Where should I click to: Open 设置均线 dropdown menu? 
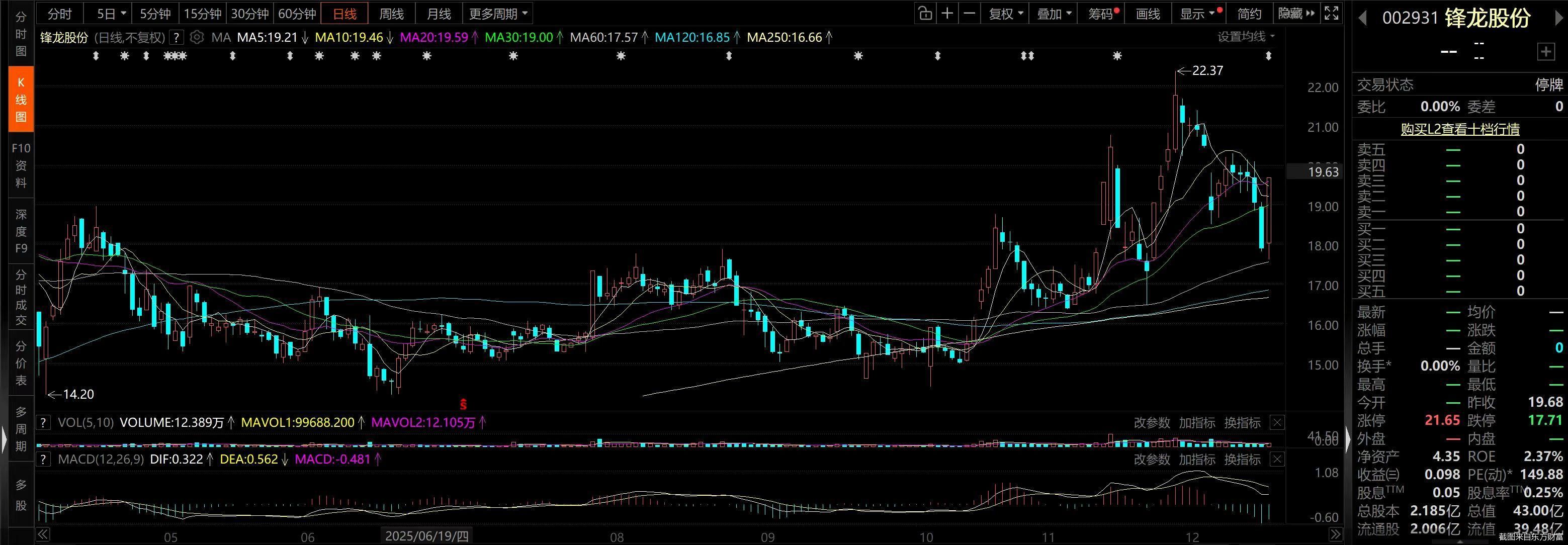1245,37
